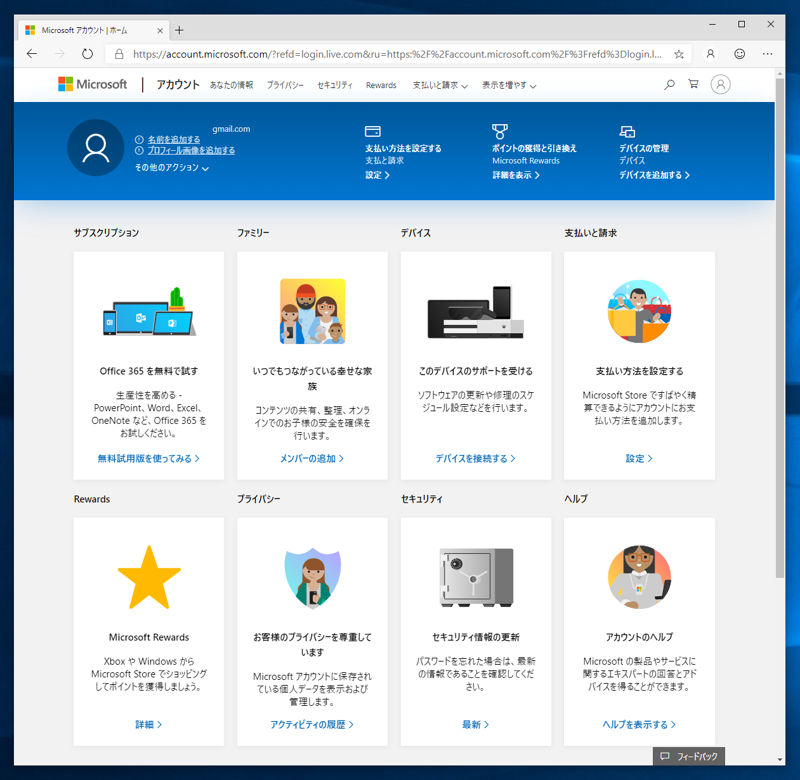Click アカウントのヘルプ title
800x780 pixels.
[x=639, y=637]
